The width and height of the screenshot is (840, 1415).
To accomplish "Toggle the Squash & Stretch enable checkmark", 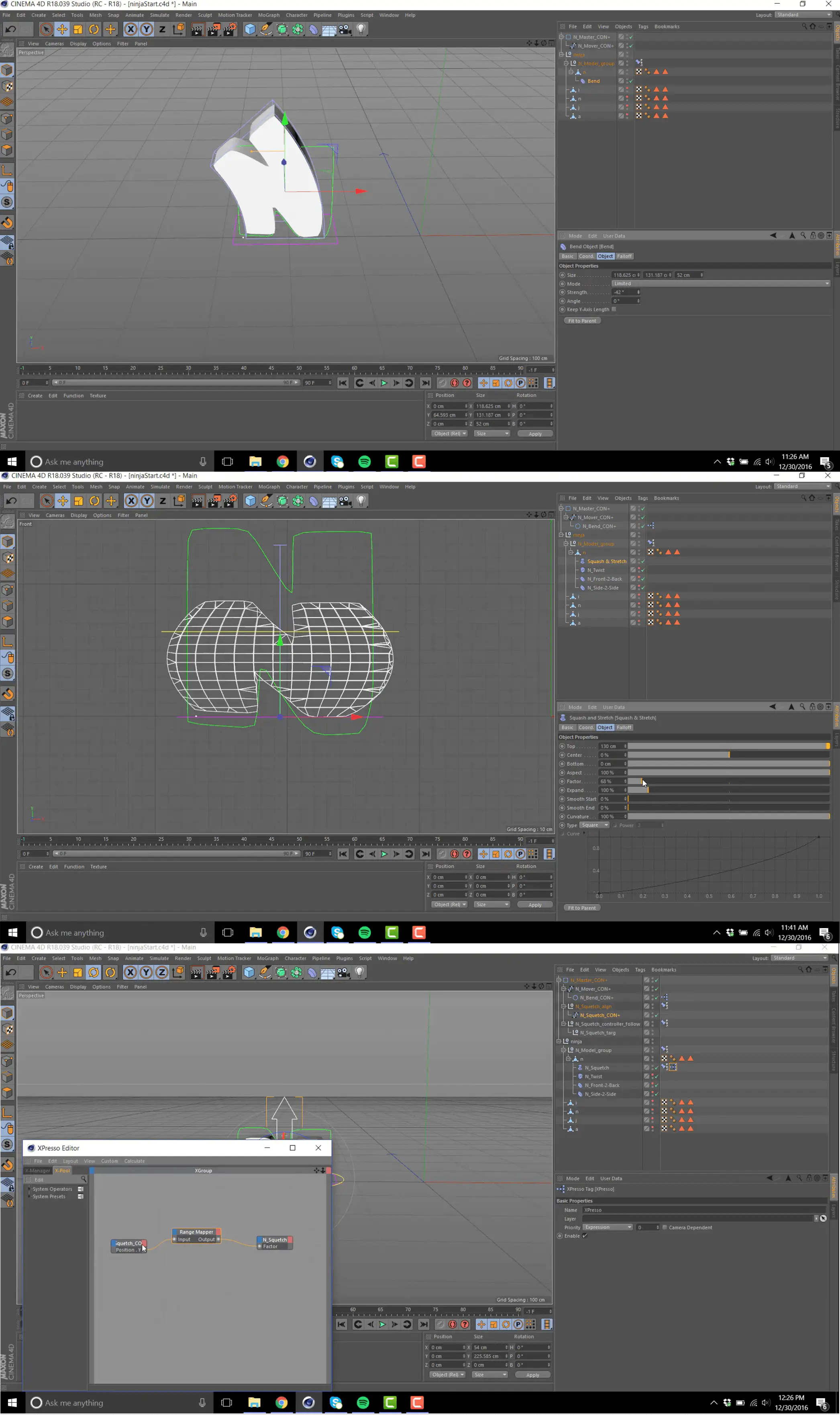I will click(643, 562).
